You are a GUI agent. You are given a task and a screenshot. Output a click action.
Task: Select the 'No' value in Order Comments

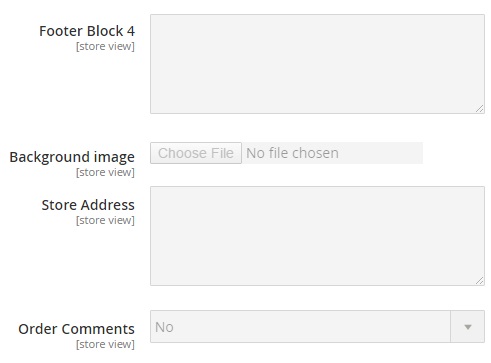[164, 327]
